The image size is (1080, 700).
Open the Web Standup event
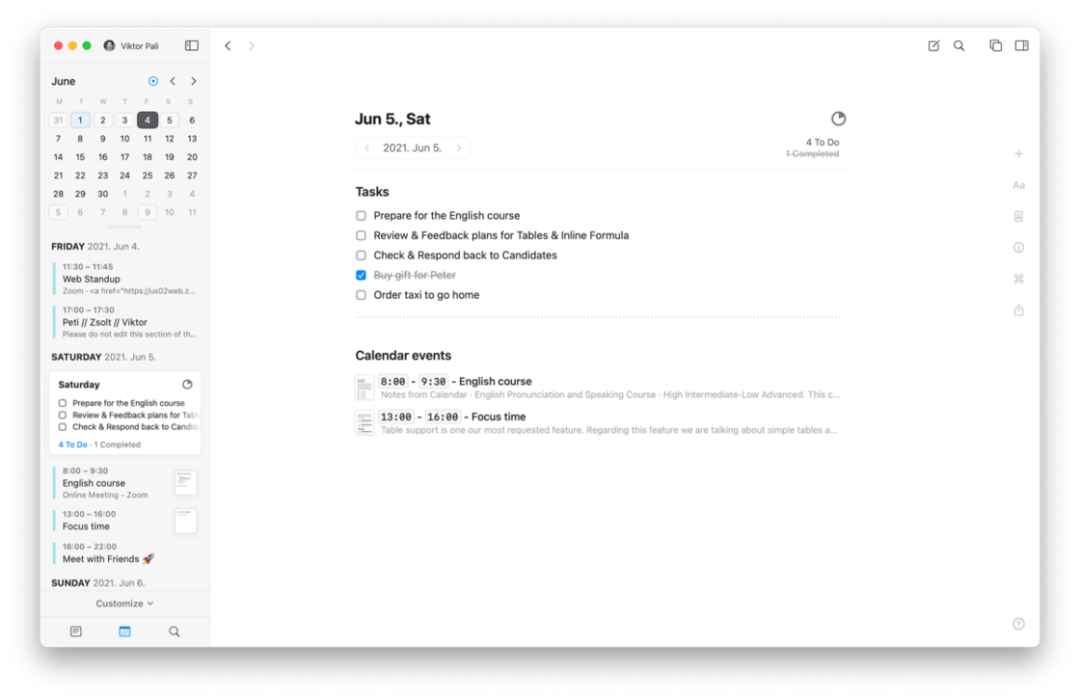tap(126, 279)
